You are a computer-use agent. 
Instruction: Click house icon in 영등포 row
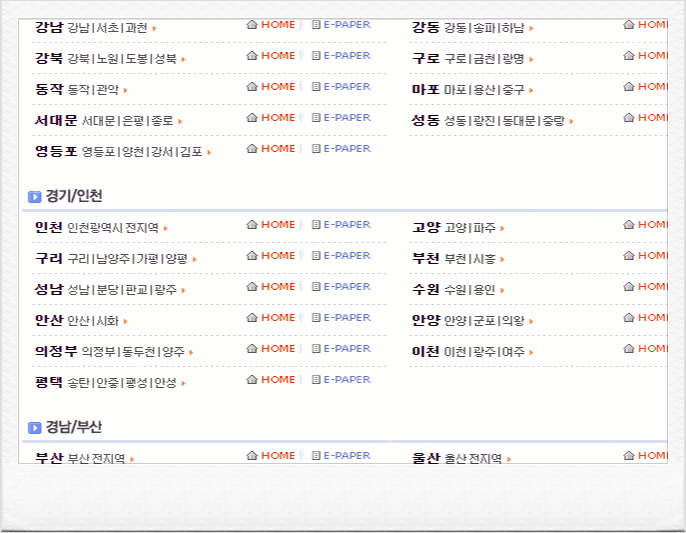(x=252, y=149)
